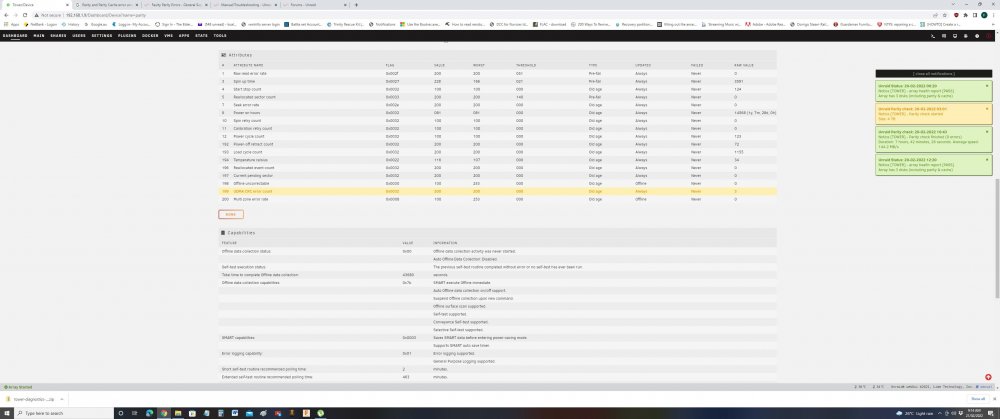Dismiss the first array health report notification
Screen dimensions: 1000x419
click(x=987, y=85)
